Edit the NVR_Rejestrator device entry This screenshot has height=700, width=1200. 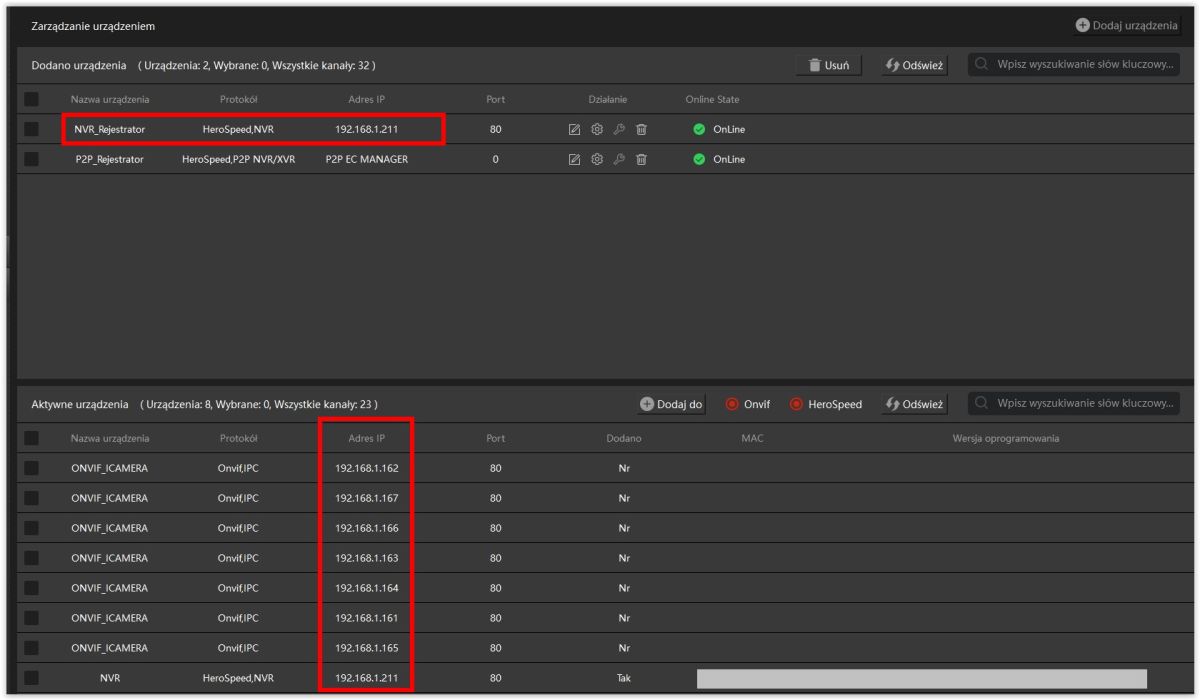coord(575,129)
